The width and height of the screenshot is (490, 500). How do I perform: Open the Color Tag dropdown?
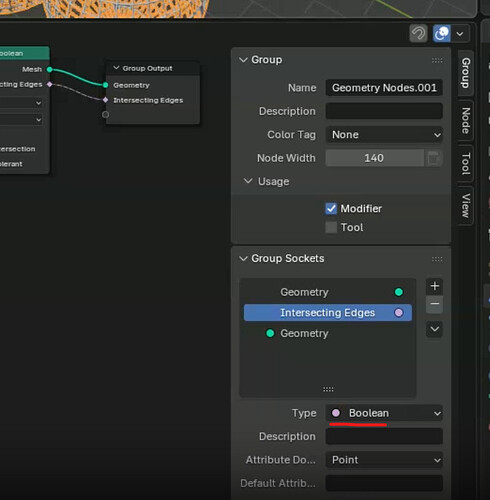coord(384,135)
